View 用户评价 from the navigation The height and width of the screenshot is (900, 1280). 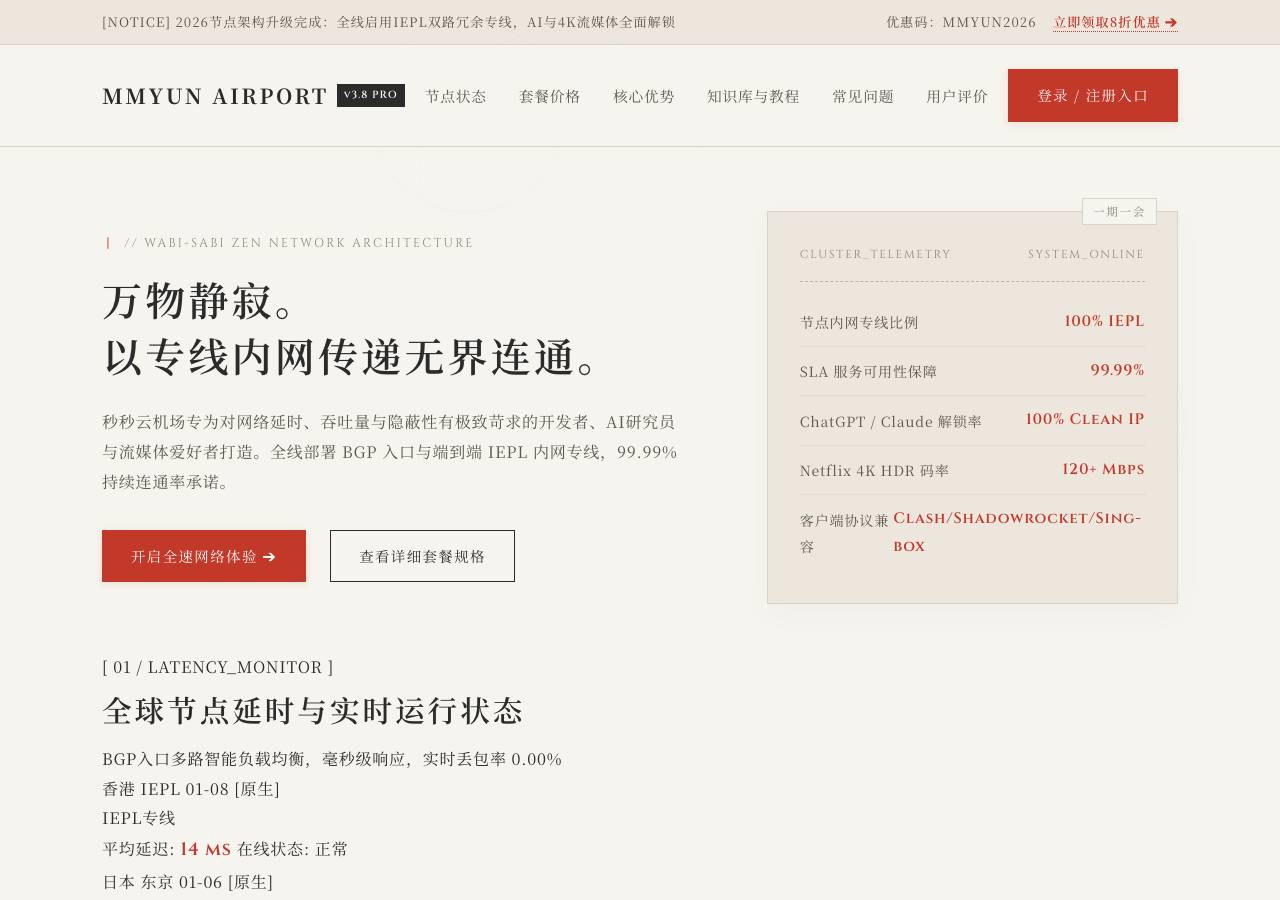click(x=957, y=96)
